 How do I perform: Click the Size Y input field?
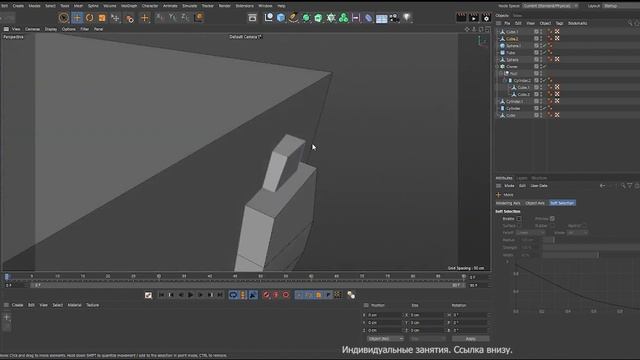[427, 322]
